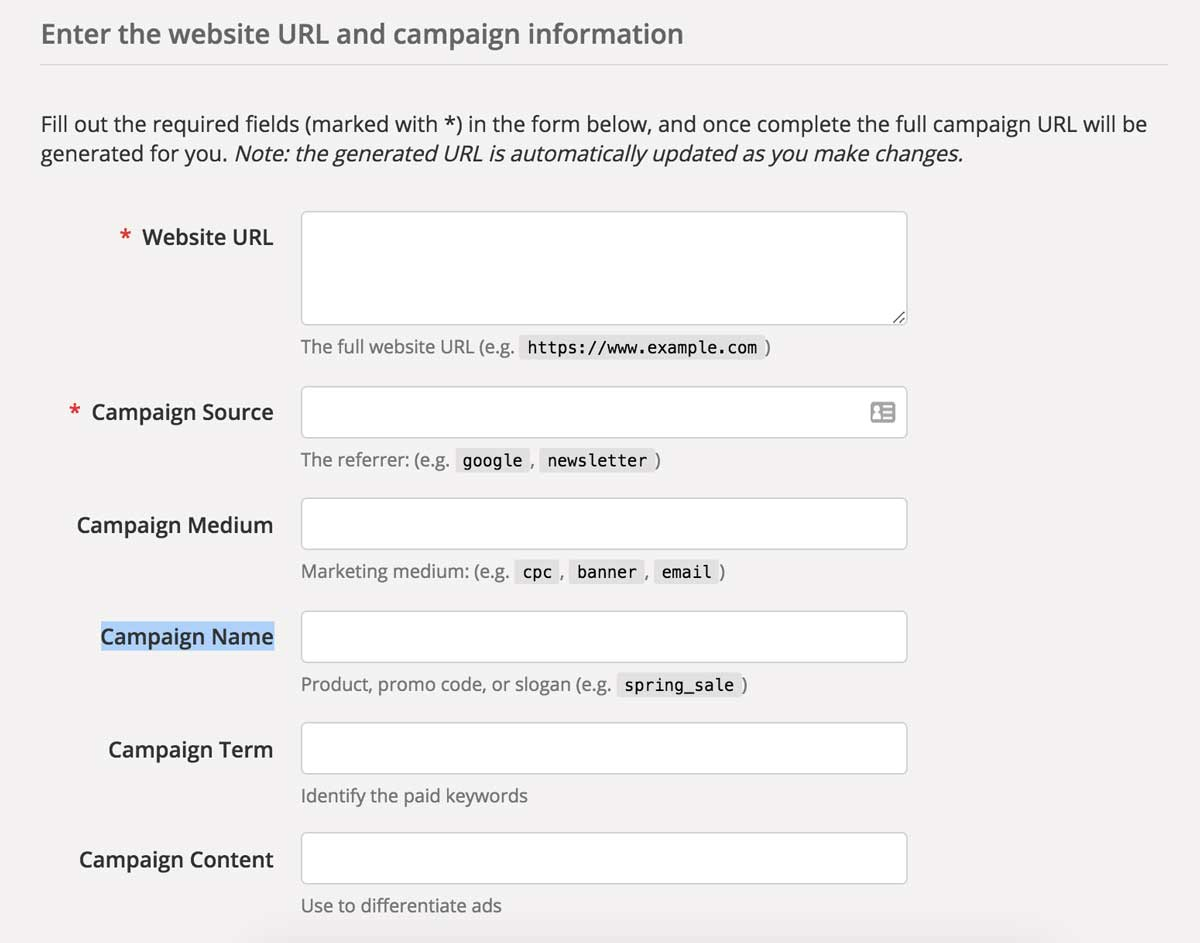Focus the Campaign Source input field
This screenshot has width=1200, height=943.
tap(580, 412)
